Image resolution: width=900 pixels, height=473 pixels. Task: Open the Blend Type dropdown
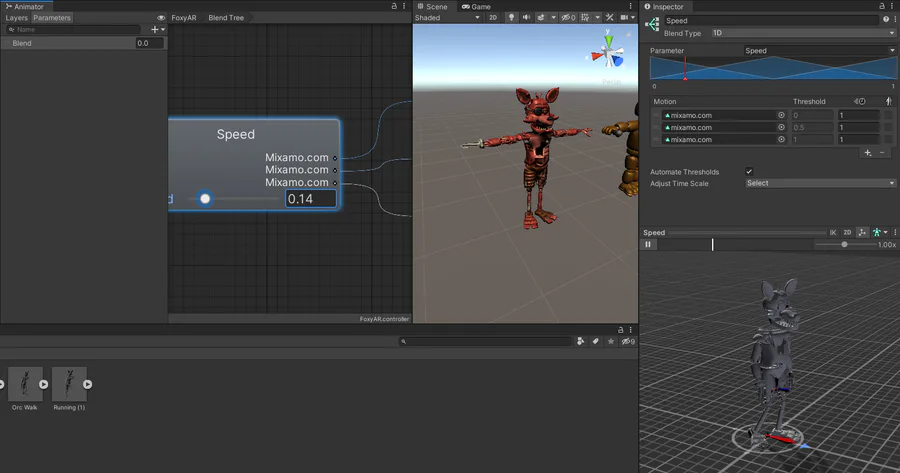pos(803,33)
